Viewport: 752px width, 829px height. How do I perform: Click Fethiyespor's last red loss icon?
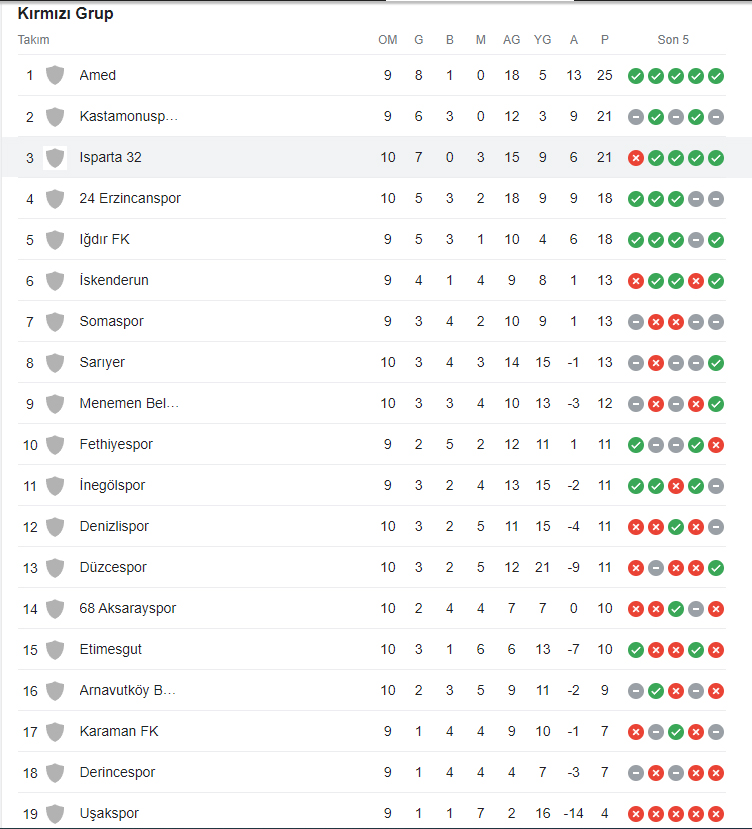click(716, 445)
